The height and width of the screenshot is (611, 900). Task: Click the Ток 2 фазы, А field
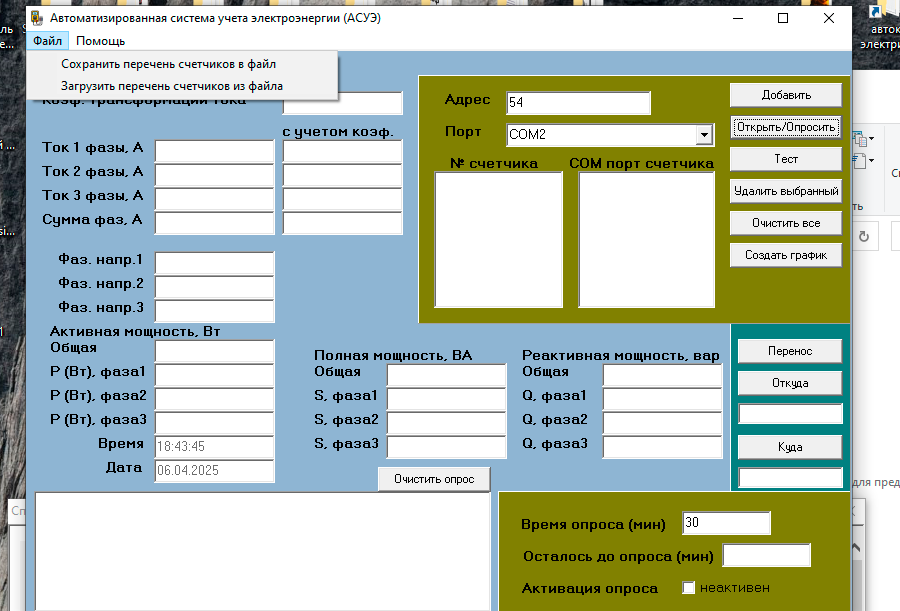pyautogui.click(x=215, y=175)
